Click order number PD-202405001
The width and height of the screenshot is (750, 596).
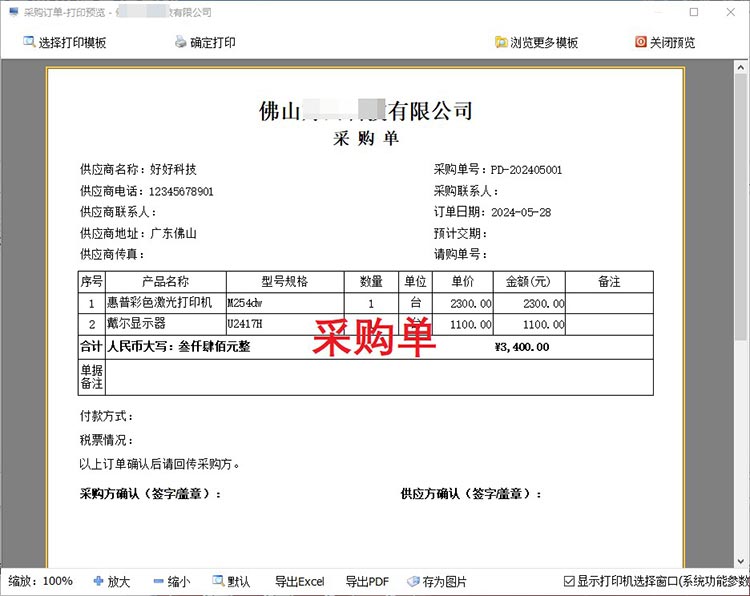[526, 170]
